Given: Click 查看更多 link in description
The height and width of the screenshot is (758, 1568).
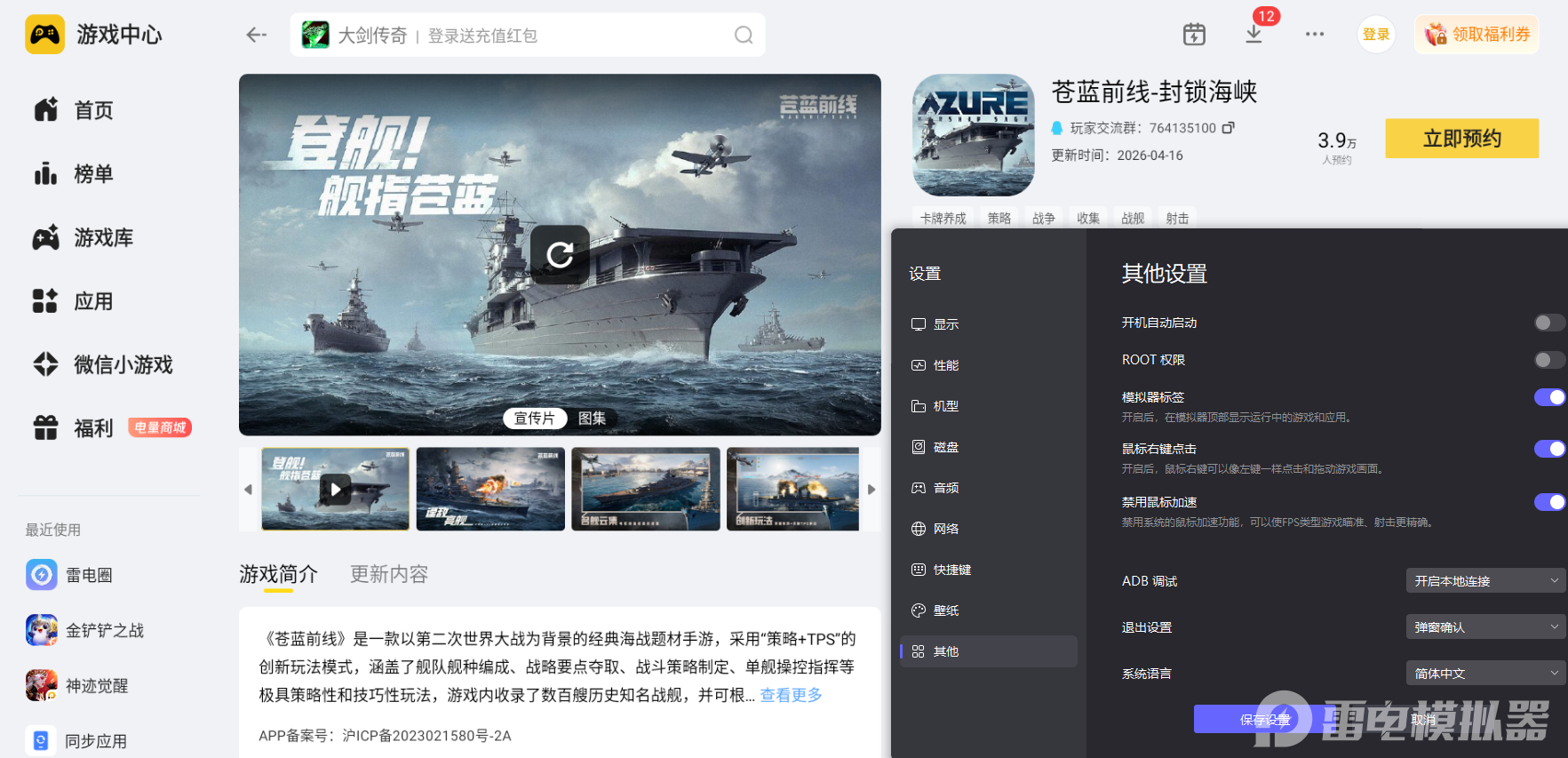Looking at the screenshot, I should (x=791, y=695).
